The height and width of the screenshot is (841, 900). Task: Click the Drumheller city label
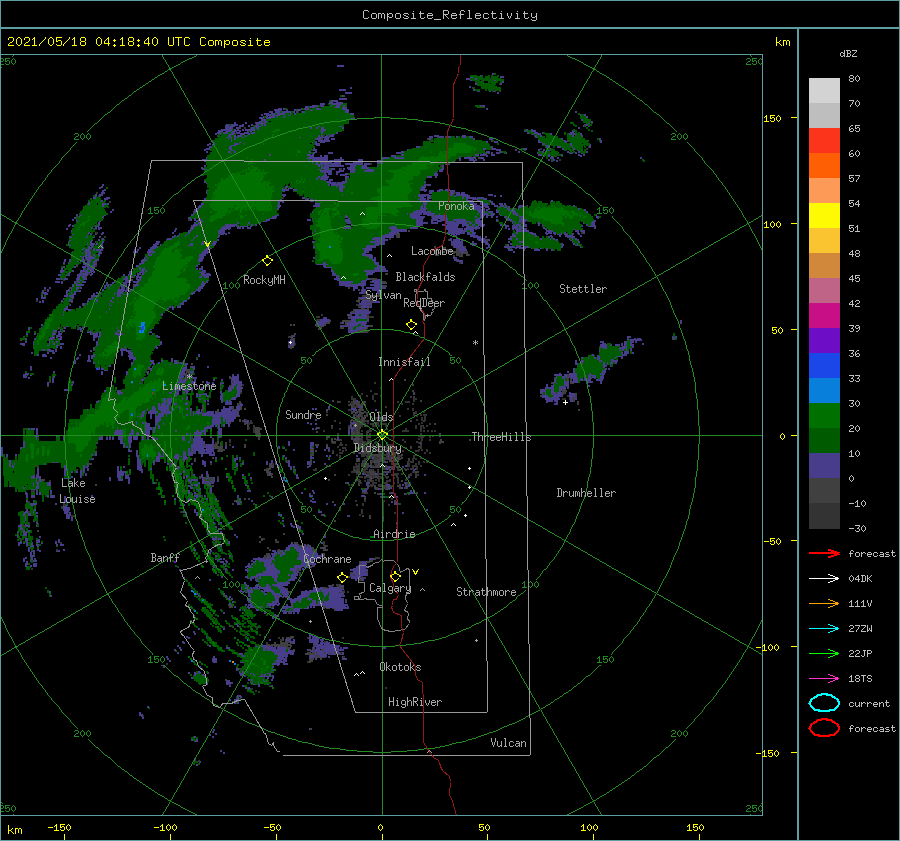[x=586, y=493]
